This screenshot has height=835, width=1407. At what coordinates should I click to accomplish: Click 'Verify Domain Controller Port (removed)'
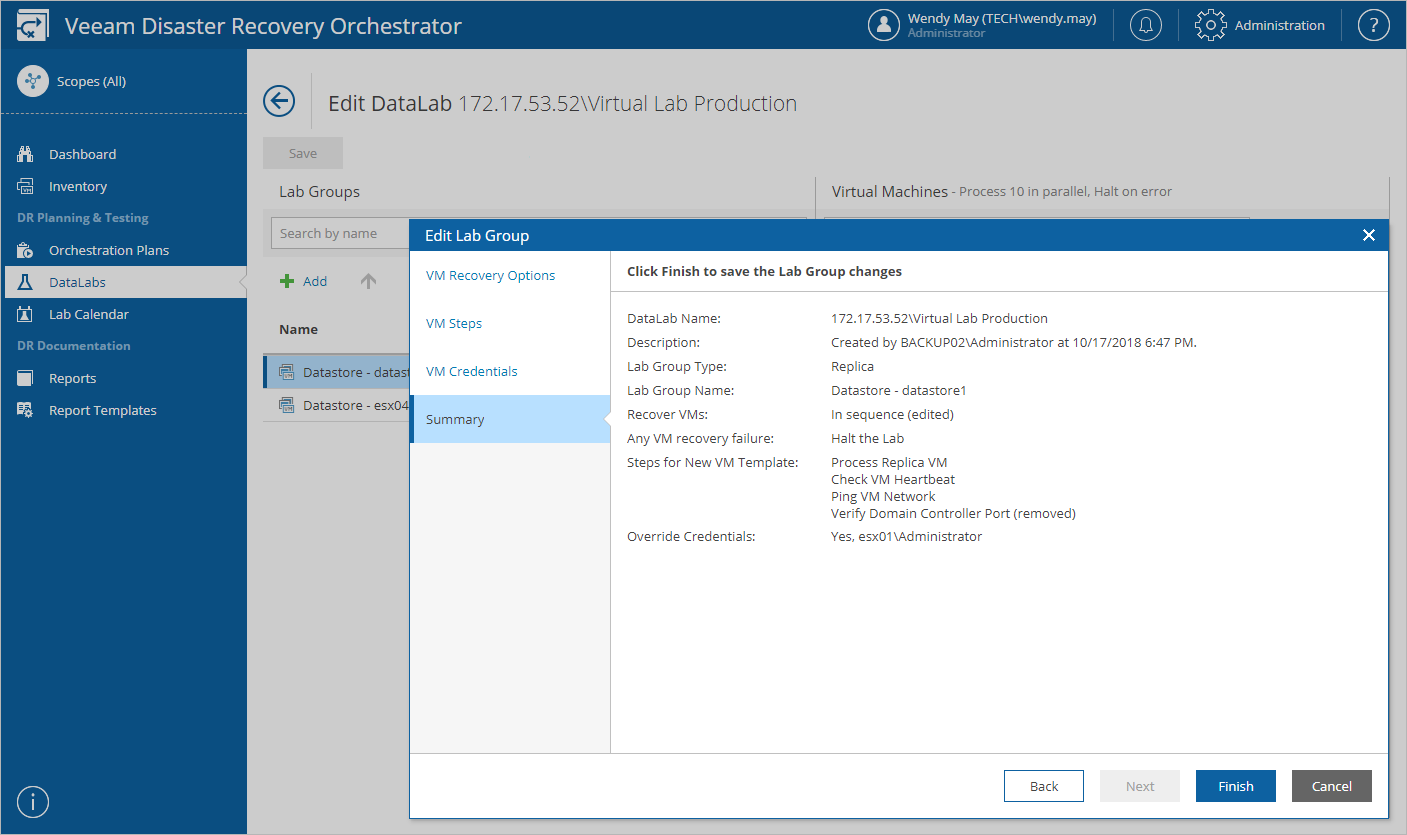click(953, 513)
